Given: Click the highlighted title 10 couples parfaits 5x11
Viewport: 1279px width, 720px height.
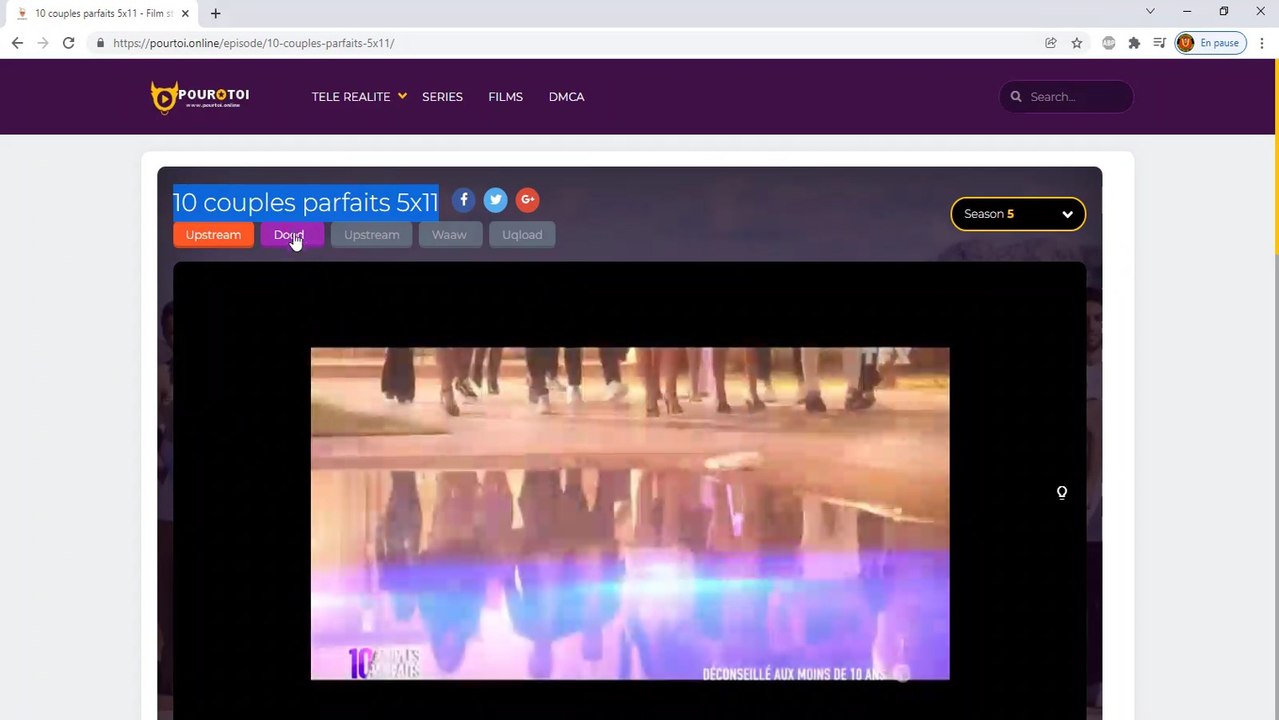Looking at the screenshot, I should pos(306,202).
